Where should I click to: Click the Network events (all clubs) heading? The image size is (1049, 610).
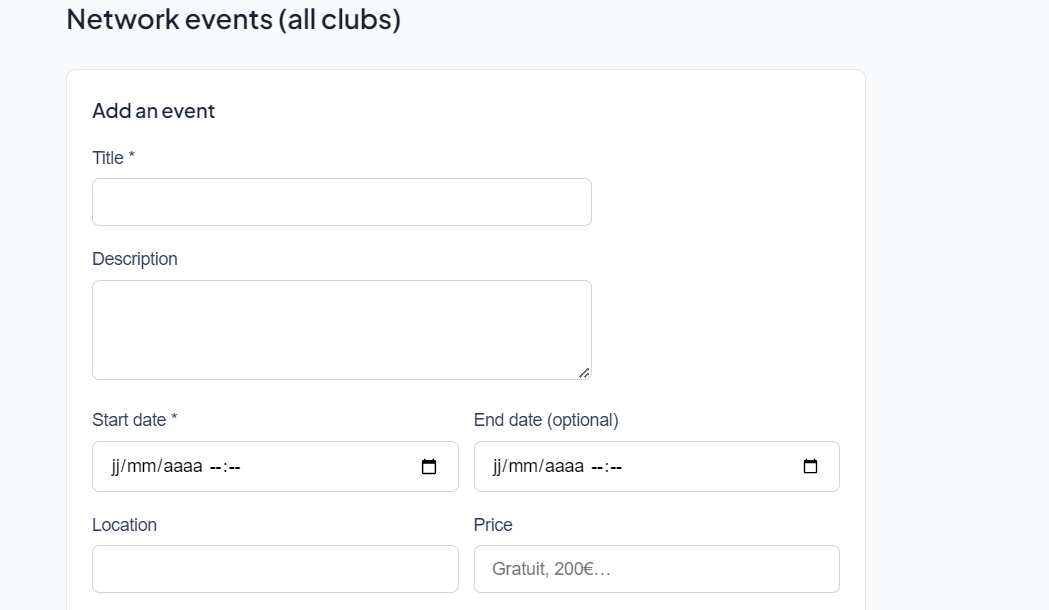233,19
